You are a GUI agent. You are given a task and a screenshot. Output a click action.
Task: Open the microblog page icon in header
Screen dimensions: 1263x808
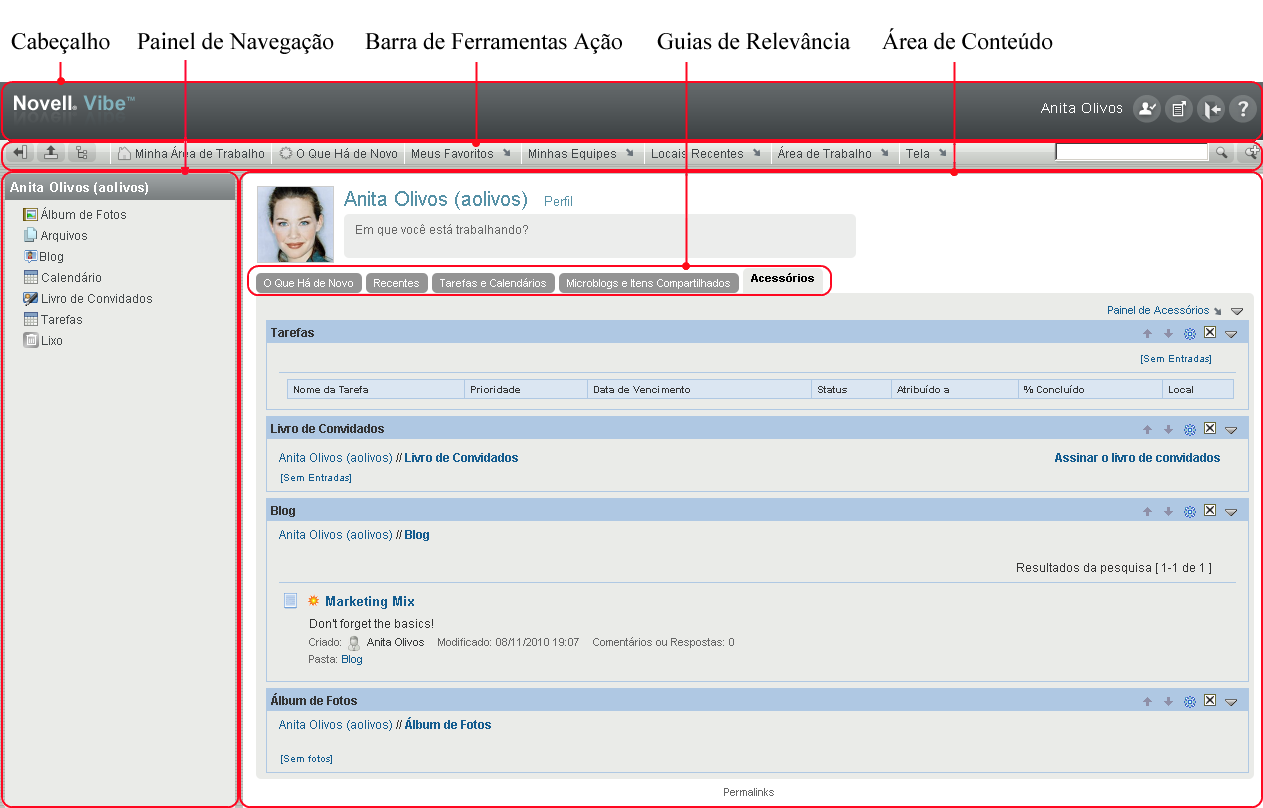[x=1179, y=108]
